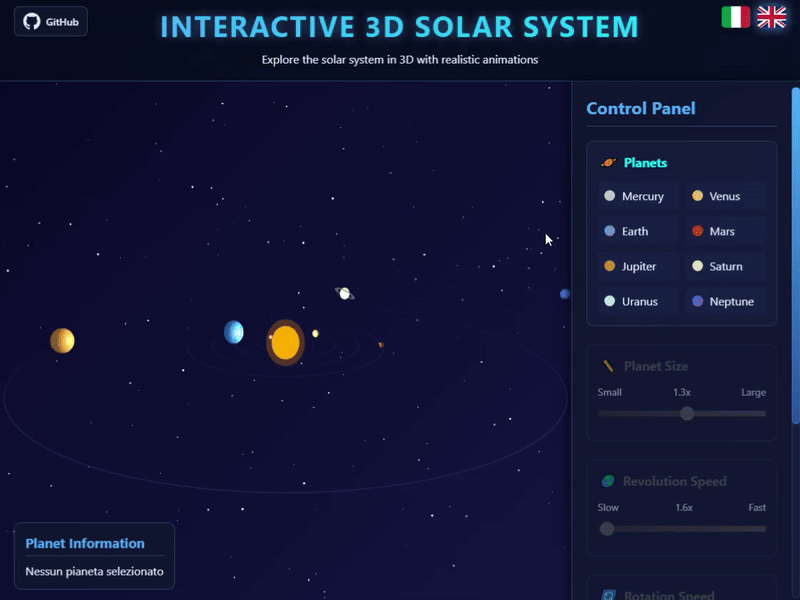The image size is (800, 600).
Task: Click the 'Large' label under Planet Size
Action: 754,392
